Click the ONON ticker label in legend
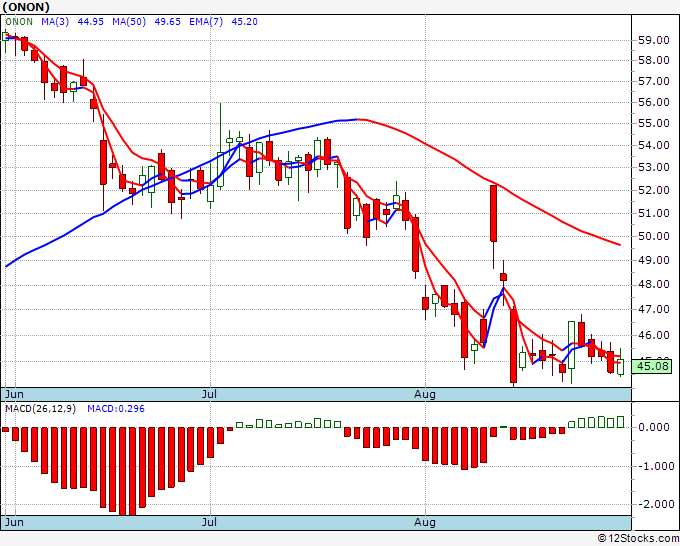Viewport: 680px width, 546px height. pos(19,21)
